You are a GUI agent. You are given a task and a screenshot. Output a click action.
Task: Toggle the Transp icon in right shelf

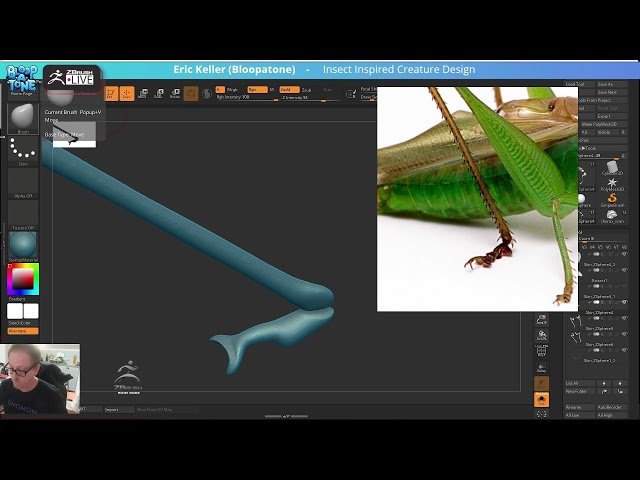pyautogui.click(x=542, y=367)
